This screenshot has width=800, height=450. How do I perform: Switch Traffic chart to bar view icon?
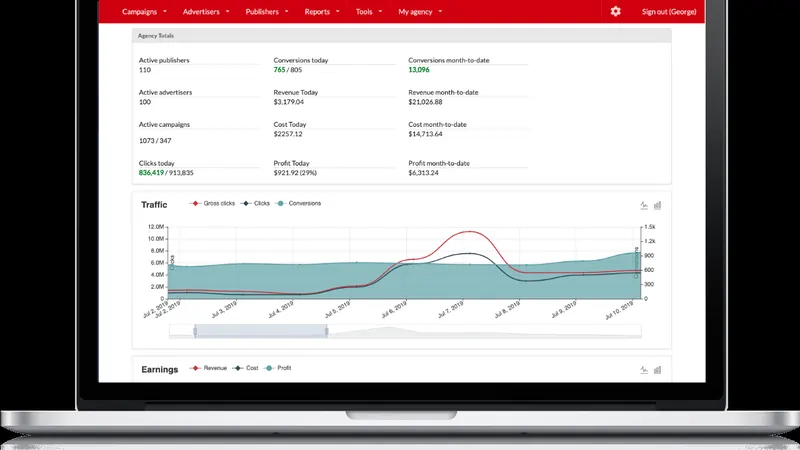click(657, 205)
